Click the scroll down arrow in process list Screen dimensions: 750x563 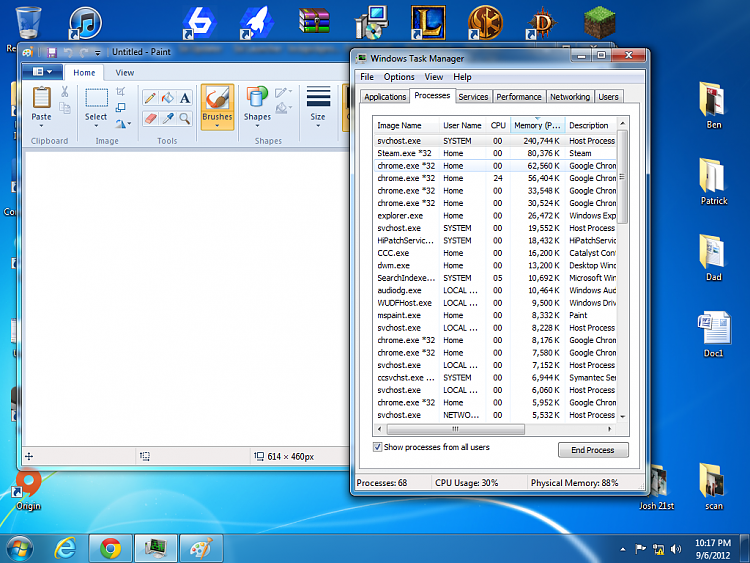622,417
